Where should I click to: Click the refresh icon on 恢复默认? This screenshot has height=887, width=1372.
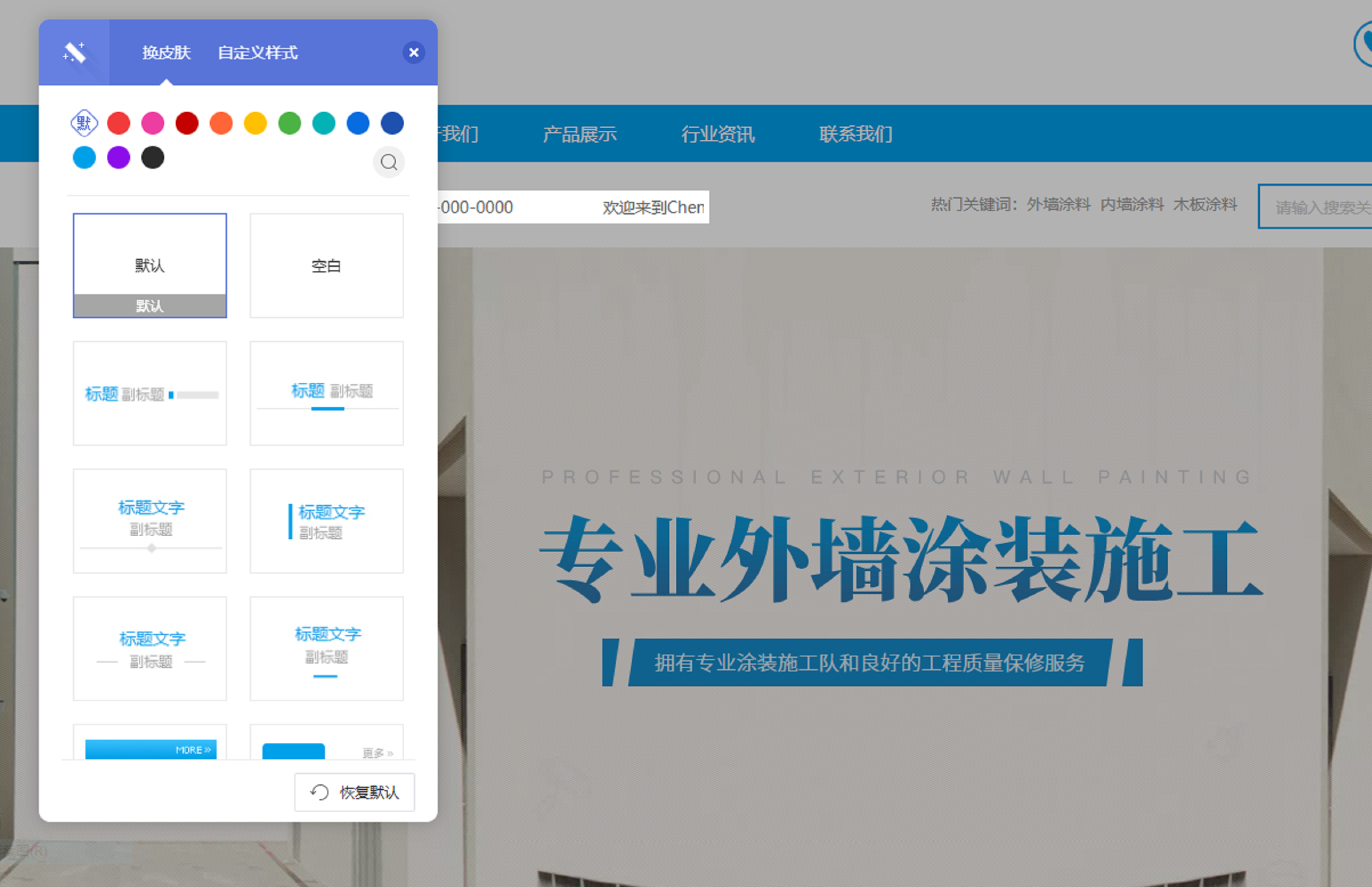tap(320, 793)
